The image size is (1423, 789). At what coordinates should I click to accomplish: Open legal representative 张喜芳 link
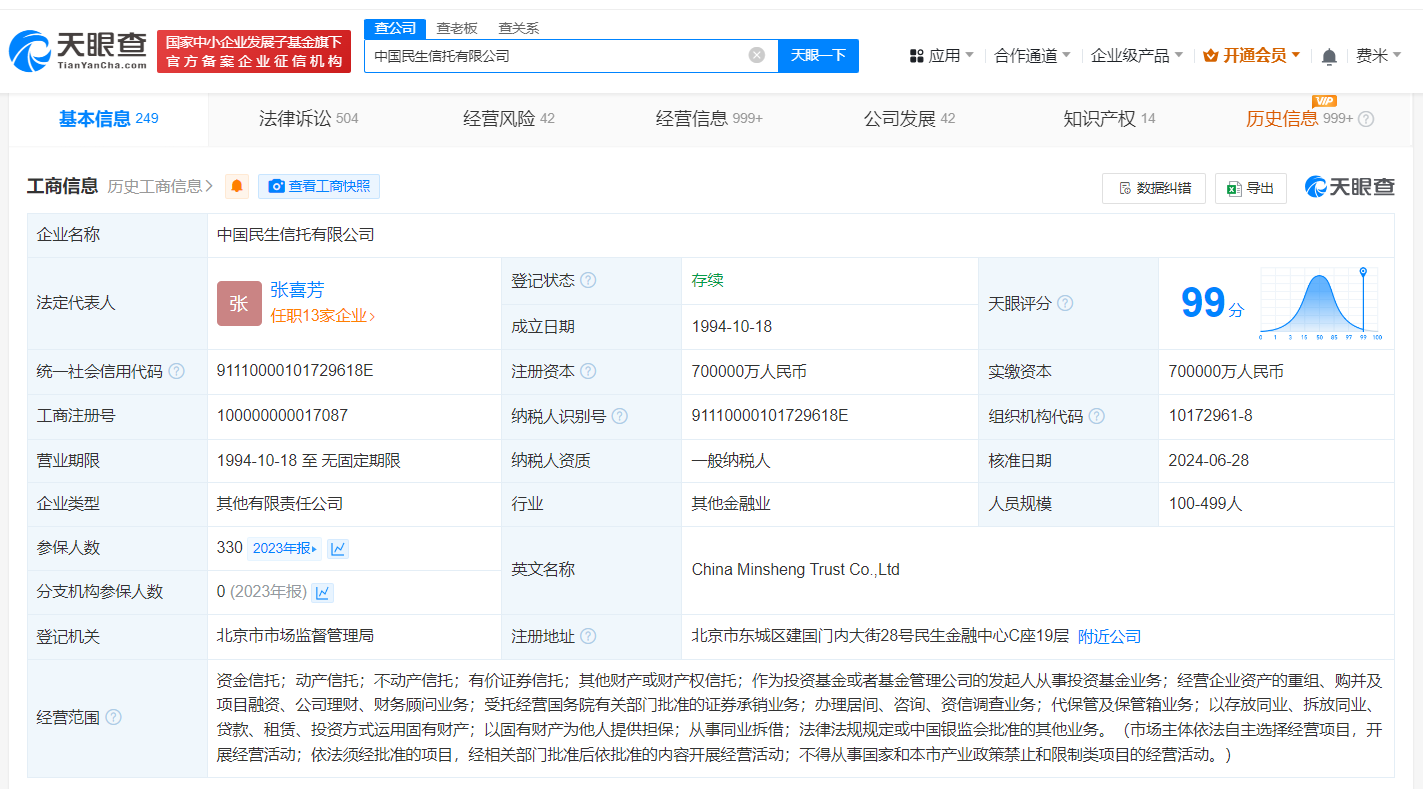(297, 290)
